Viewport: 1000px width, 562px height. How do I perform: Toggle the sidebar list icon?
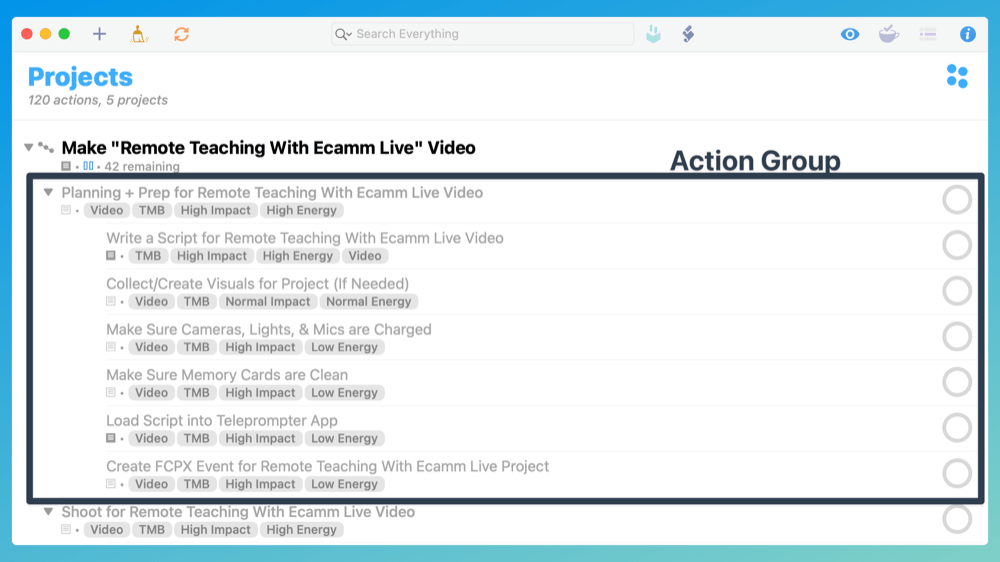pos(928,34)
